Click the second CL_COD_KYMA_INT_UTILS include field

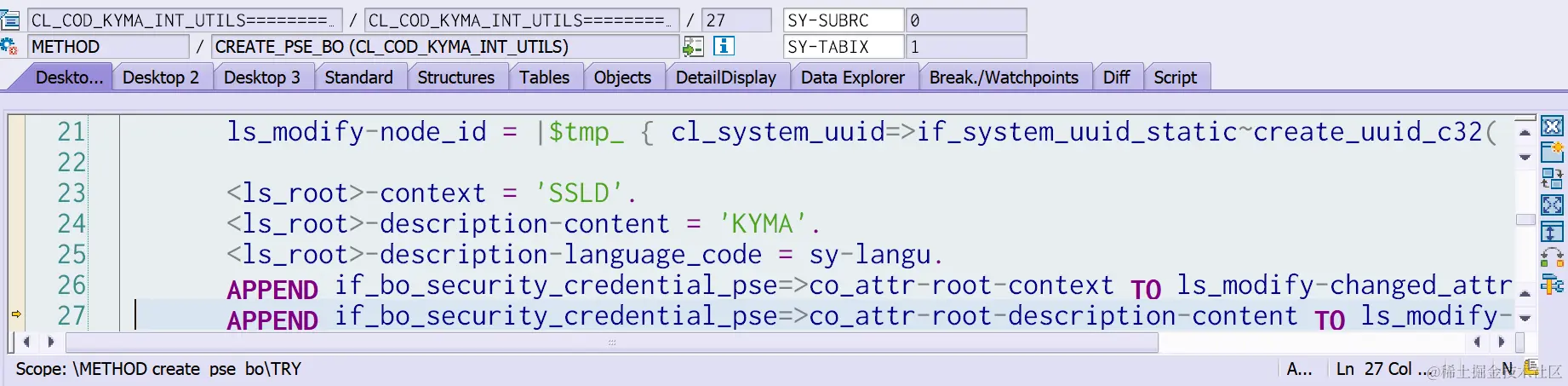click(x=522, y=20)
